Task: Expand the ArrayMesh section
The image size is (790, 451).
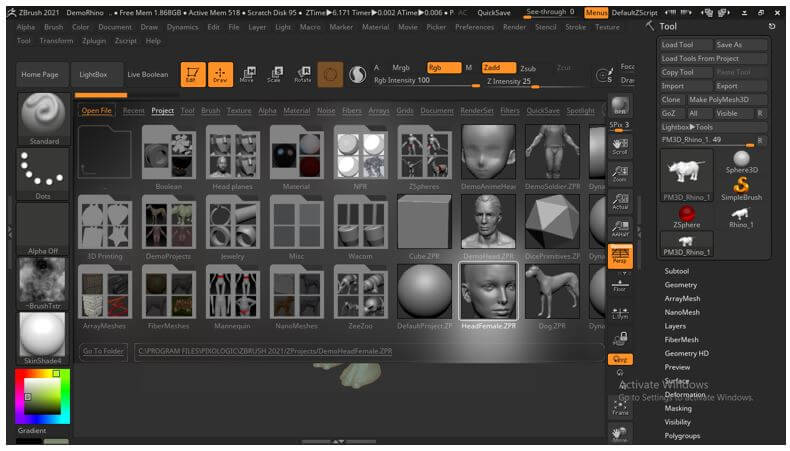Action: (x=682, y=298)
